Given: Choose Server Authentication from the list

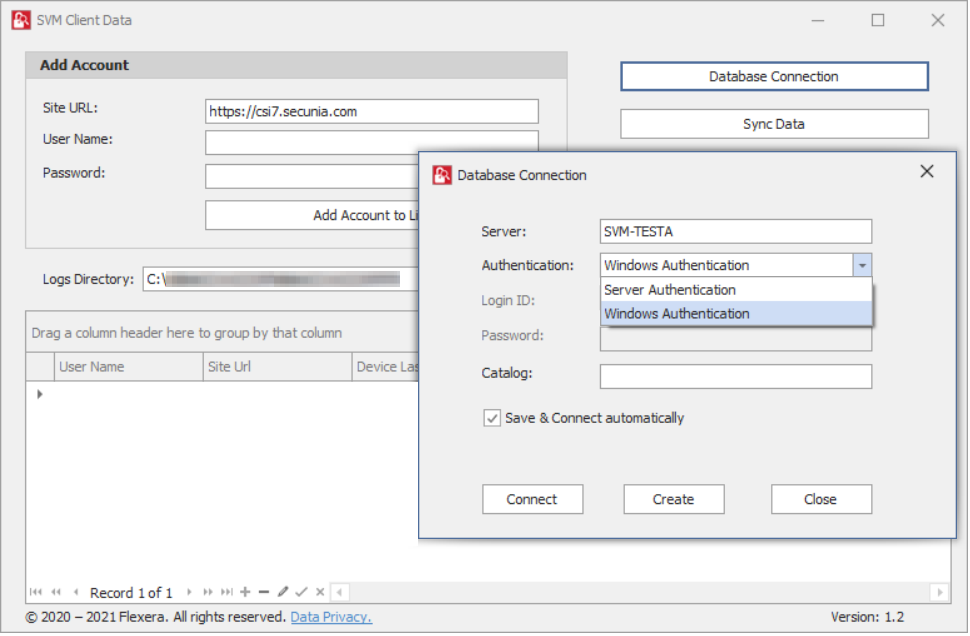Looking at the screenshot, I should tap(670, 290).
